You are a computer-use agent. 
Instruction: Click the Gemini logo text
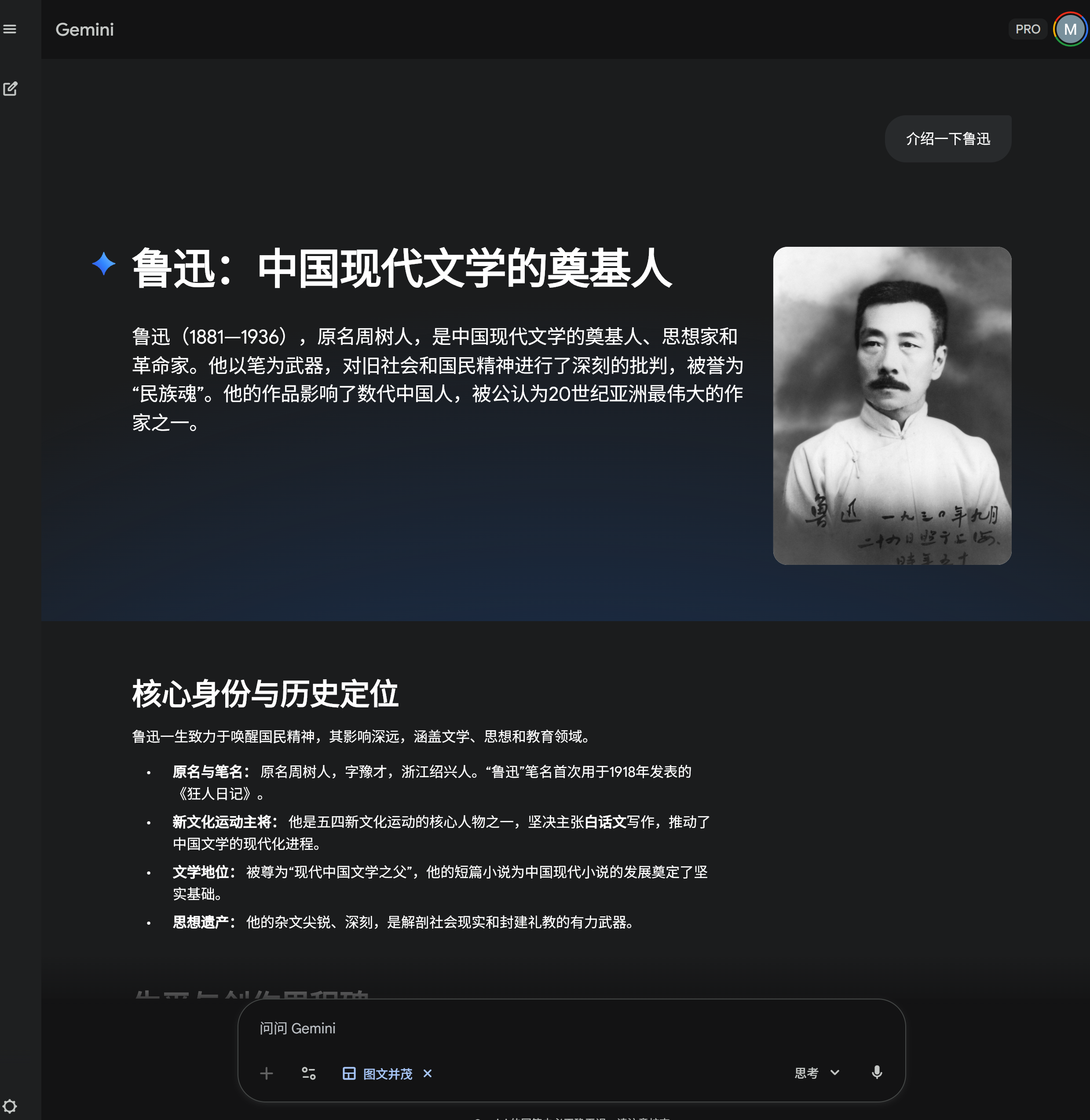[x=85, y=29]
